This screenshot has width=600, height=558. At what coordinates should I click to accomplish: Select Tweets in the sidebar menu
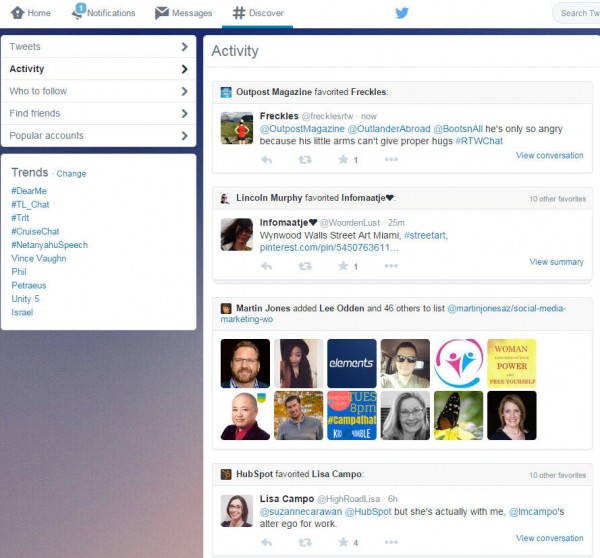click(99, 47)
